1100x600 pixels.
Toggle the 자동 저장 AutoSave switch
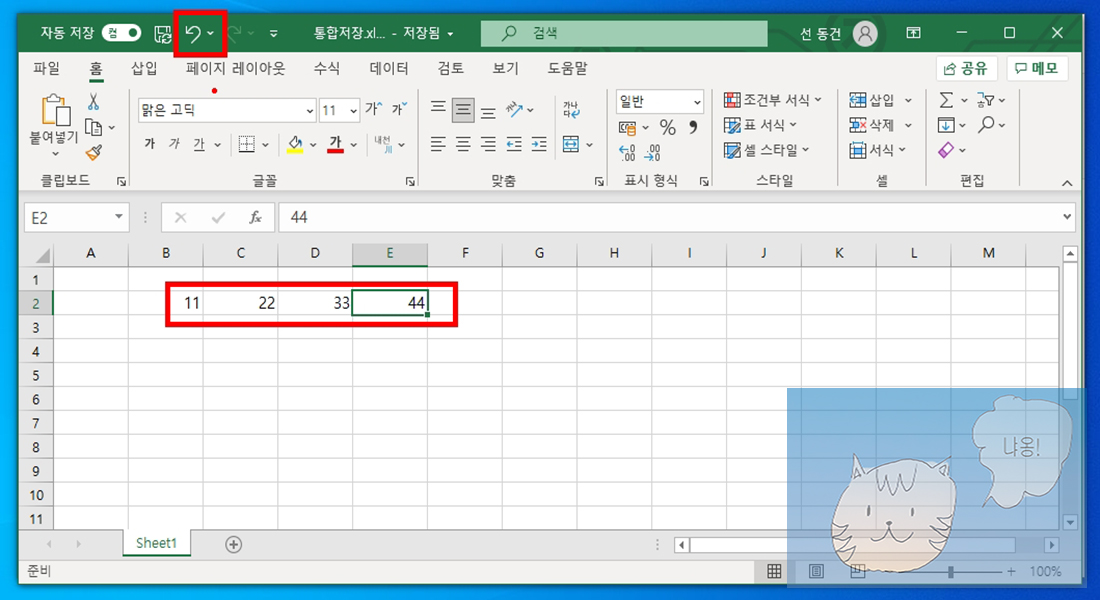tap(121, 33)
